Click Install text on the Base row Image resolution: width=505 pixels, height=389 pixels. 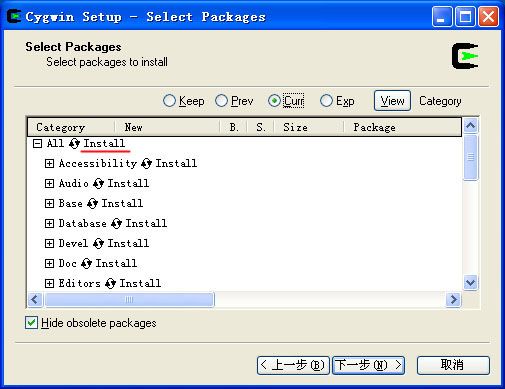tap(122, 203)
